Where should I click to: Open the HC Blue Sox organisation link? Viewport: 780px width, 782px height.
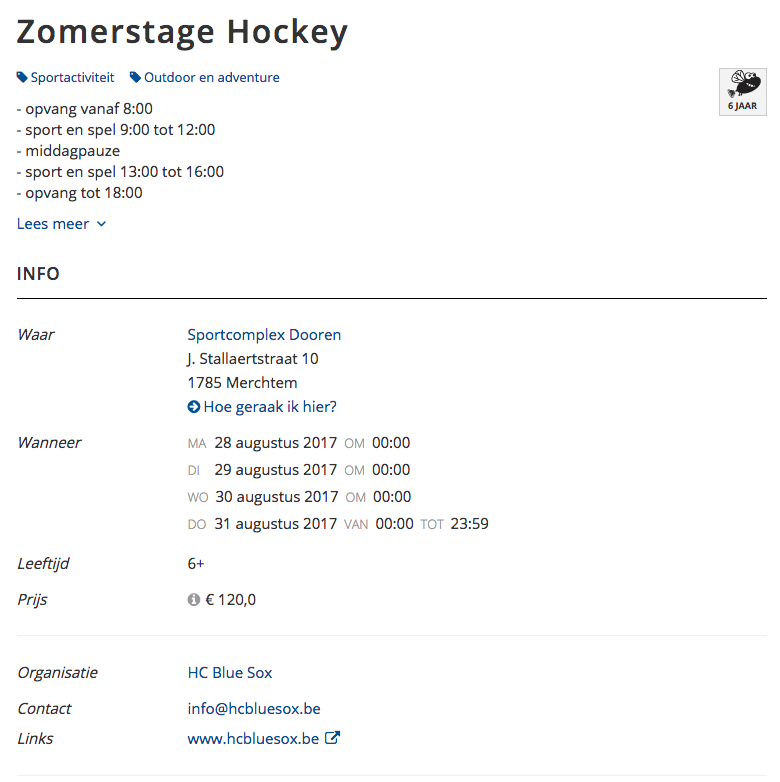pyautogui.click(x=230, y=673)
